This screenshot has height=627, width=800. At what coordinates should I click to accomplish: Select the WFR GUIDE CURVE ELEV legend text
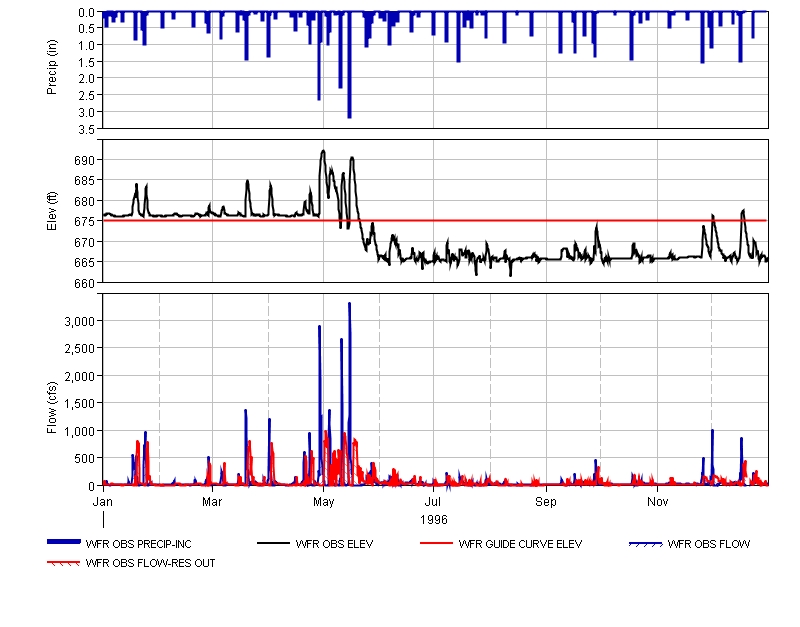coord(520,545)
